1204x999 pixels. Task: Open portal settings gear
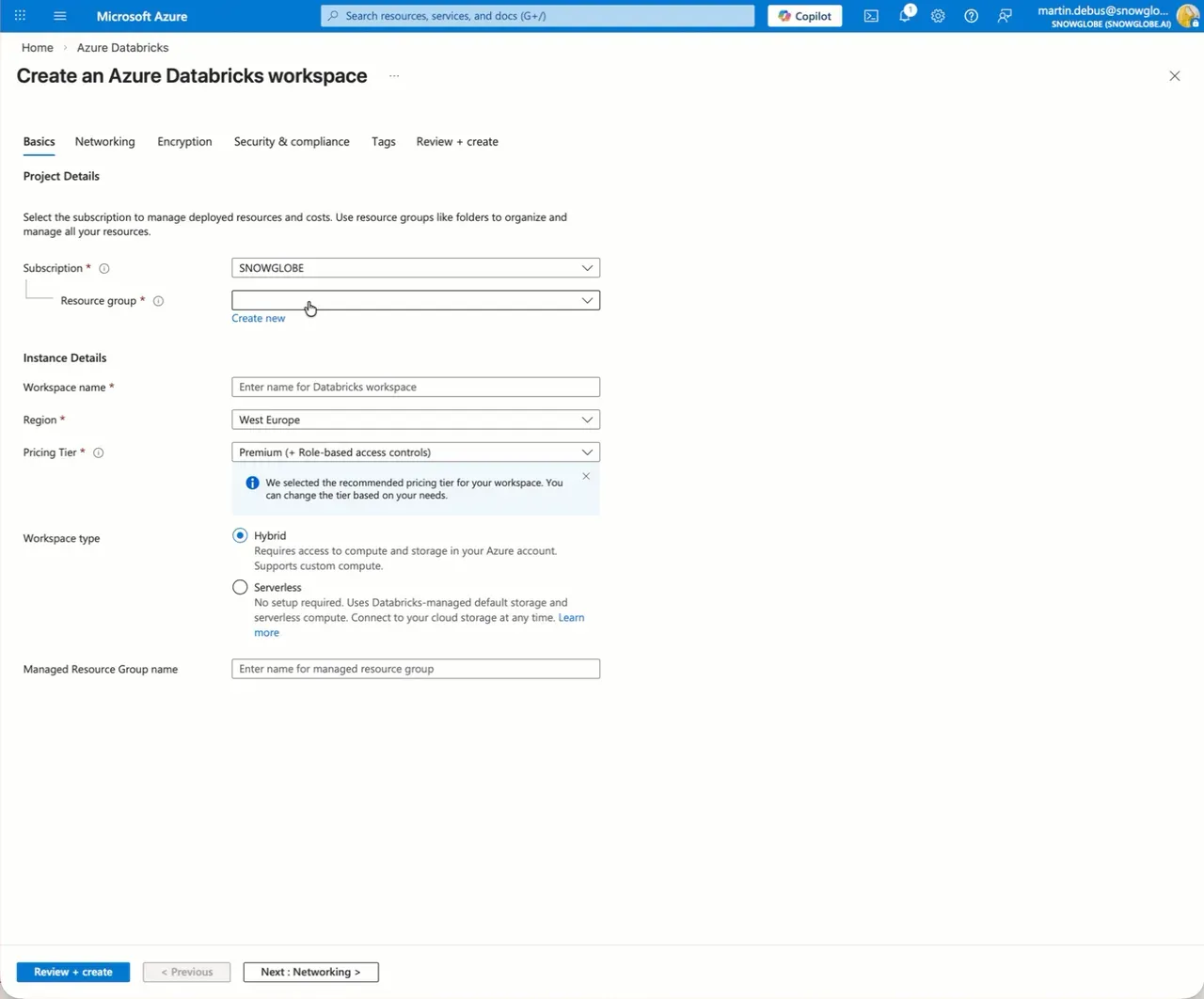click(938, 16)
